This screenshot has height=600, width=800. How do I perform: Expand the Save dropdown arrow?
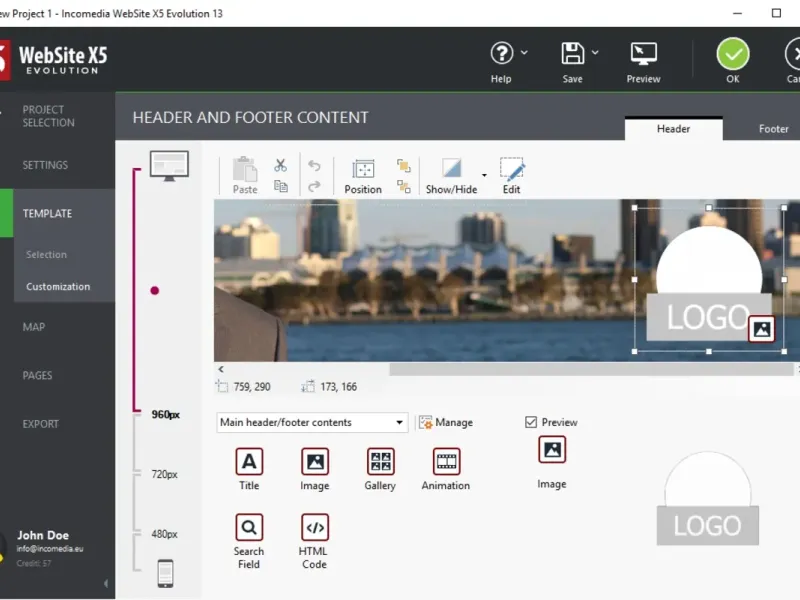[595, 52]
